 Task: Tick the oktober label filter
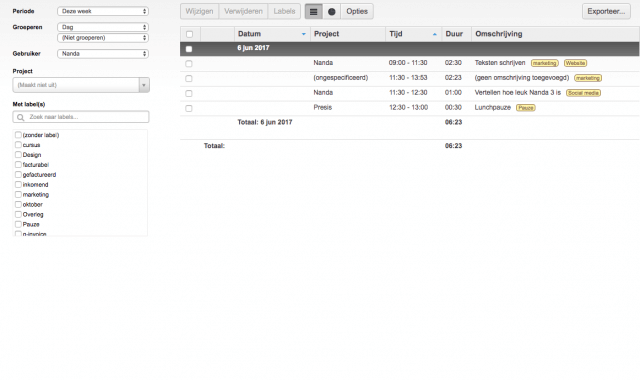[x=18, y=204]
